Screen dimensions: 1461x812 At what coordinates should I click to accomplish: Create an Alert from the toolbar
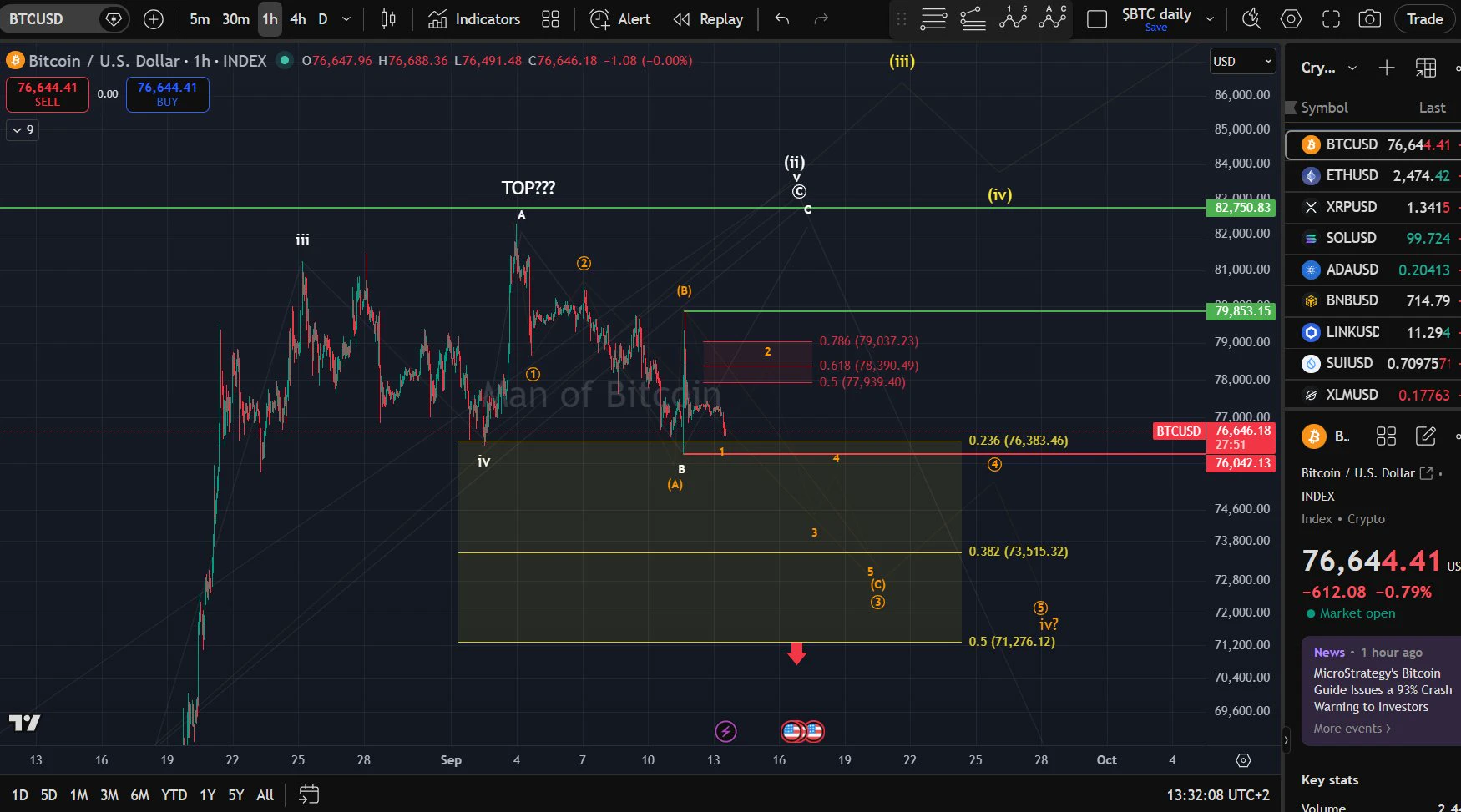tap(619, 19)
